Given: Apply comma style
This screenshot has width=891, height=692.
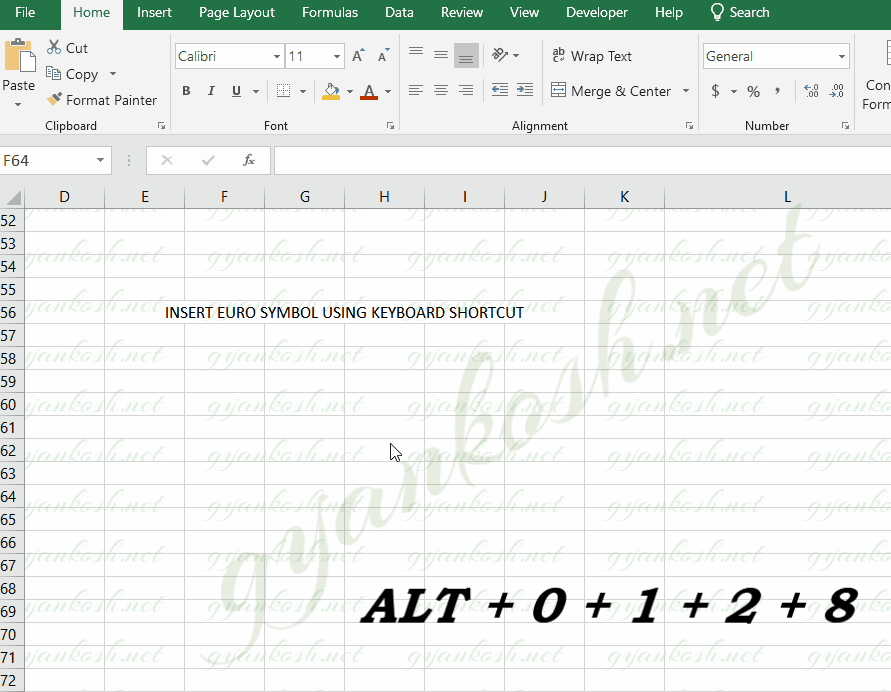Looking at the screenshot, I should [777, 91].
